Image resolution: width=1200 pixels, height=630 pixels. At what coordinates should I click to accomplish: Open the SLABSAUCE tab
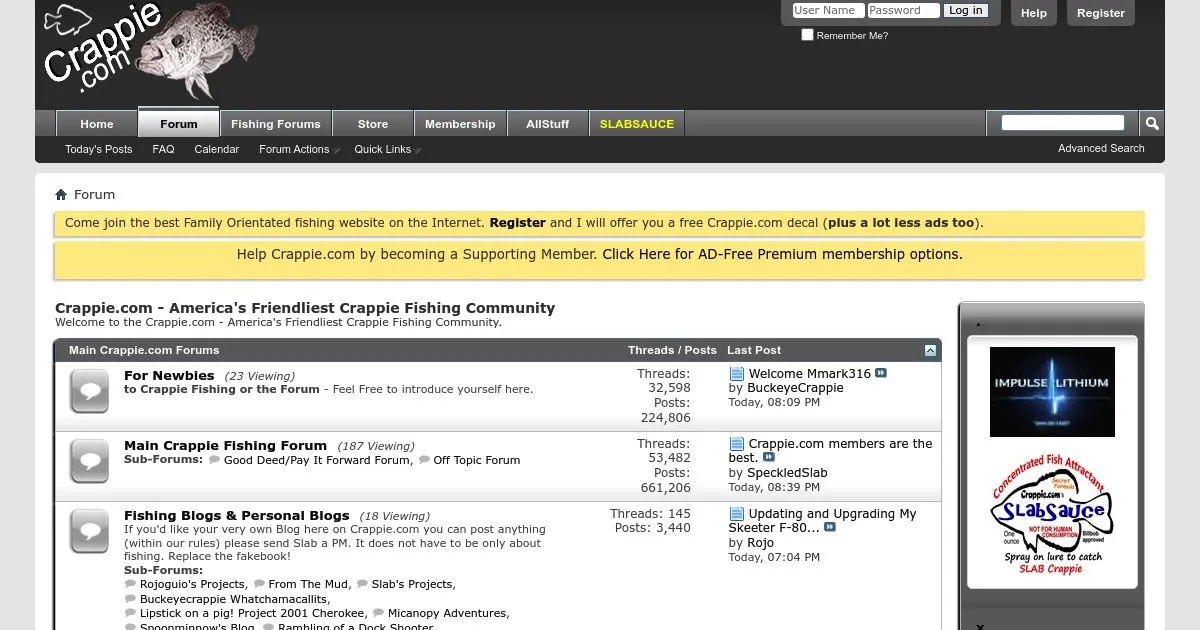(637, 124)
